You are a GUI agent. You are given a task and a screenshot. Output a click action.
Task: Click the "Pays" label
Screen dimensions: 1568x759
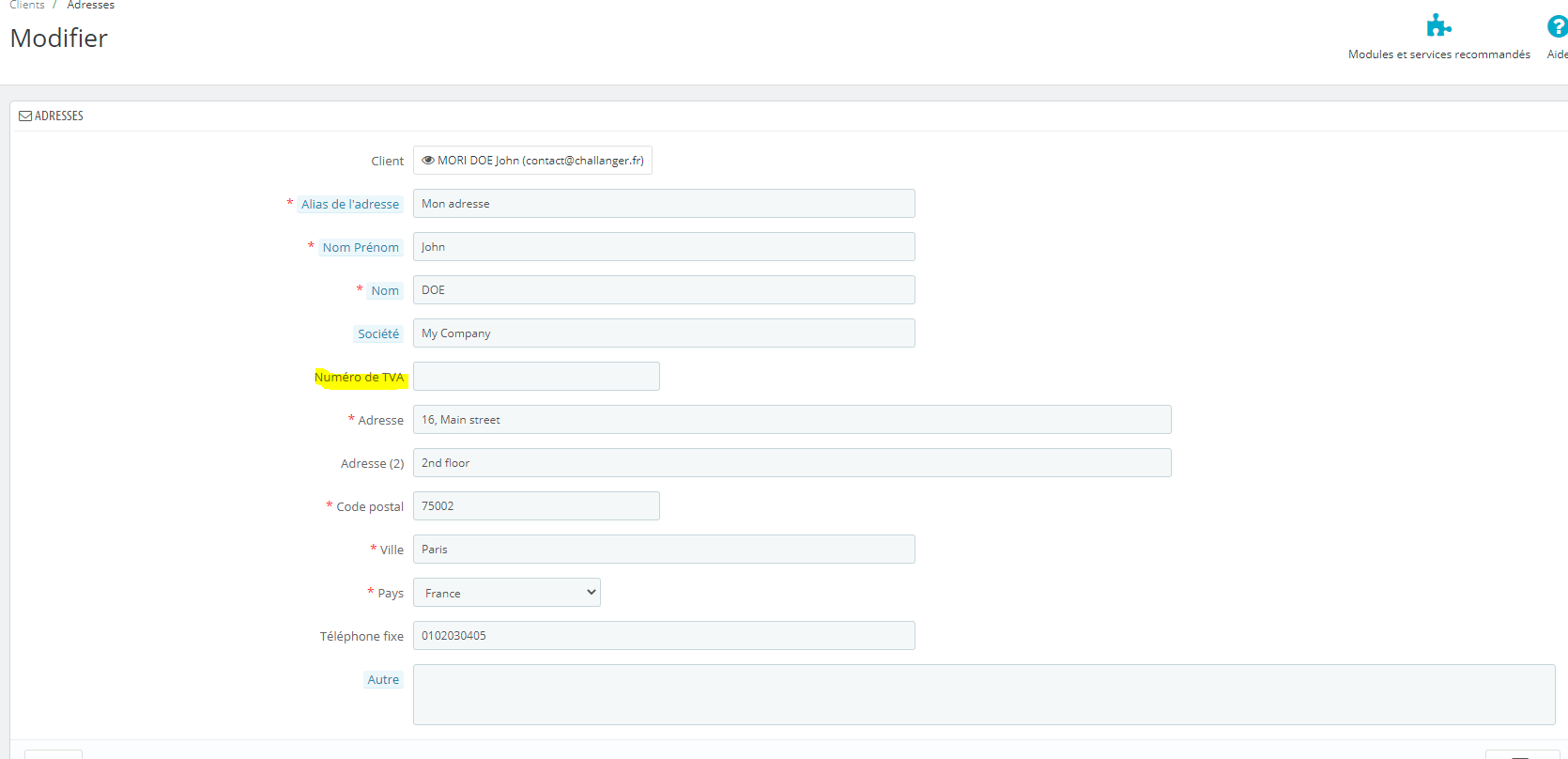click(391, 594)
